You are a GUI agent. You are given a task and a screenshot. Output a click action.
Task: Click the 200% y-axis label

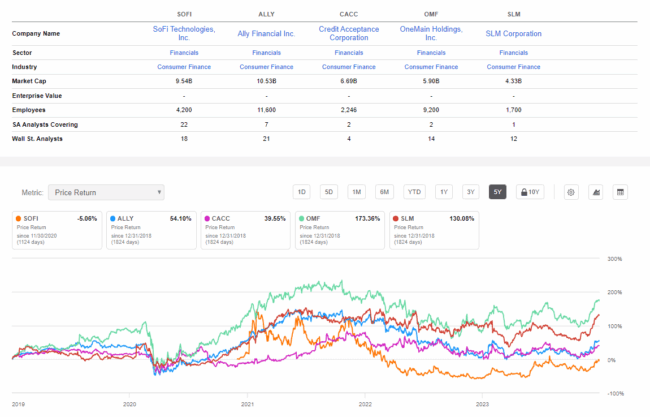click(614, 292)
